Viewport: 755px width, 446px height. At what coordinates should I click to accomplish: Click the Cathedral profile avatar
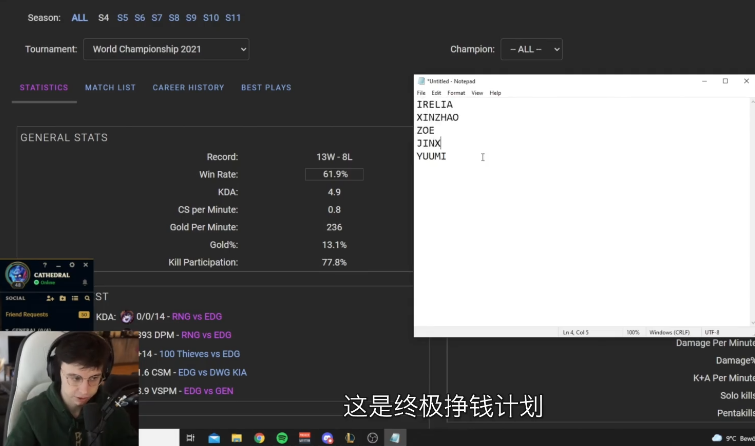pos(17,274)
